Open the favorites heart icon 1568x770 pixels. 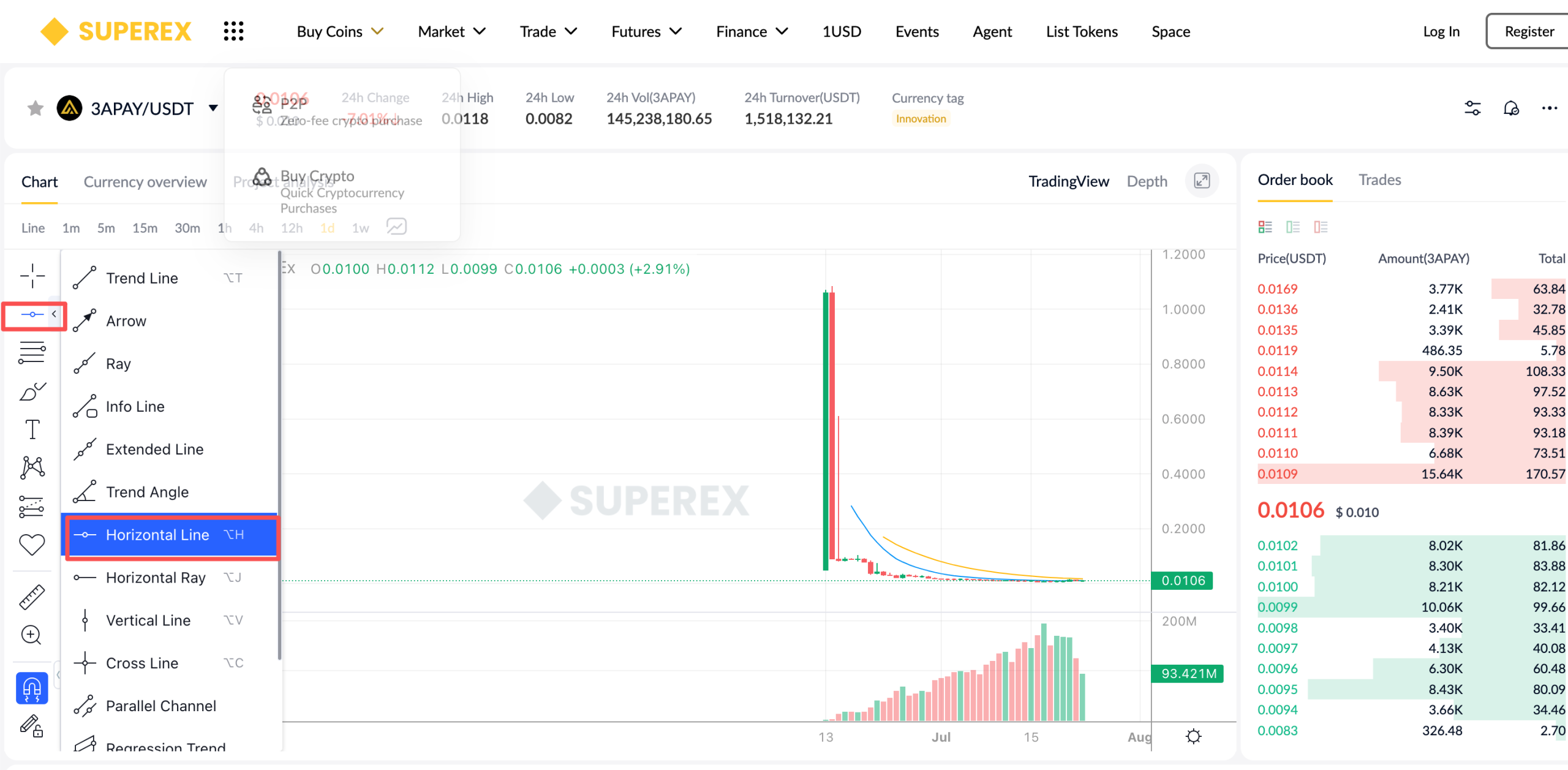tap(32, 545)
